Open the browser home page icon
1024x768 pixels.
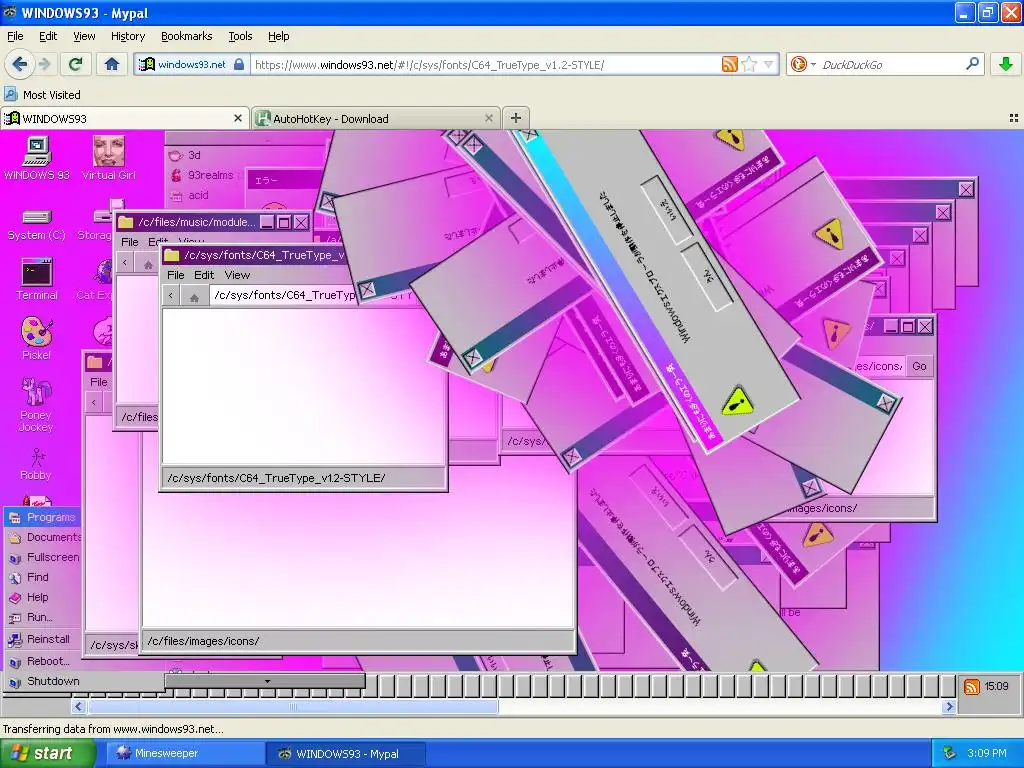pos(112,64)
